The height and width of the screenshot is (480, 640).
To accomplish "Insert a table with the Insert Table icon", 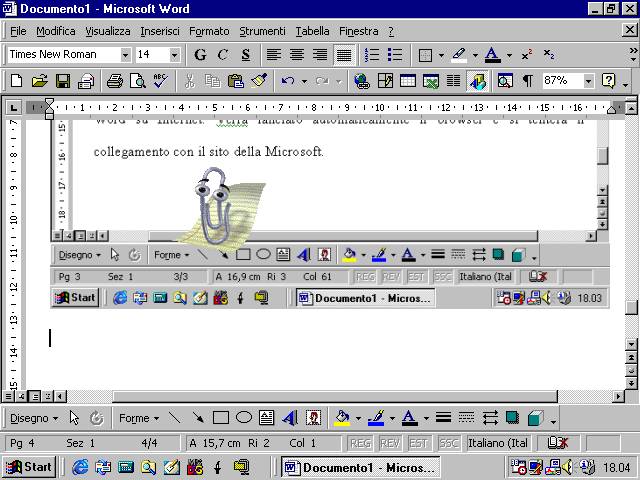I will [408, 81].
